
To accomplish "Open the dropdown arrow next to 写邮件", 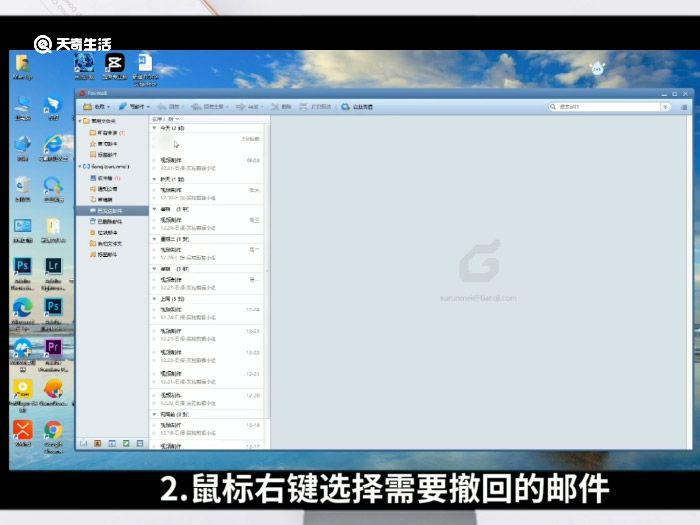I will click(148, 107).
